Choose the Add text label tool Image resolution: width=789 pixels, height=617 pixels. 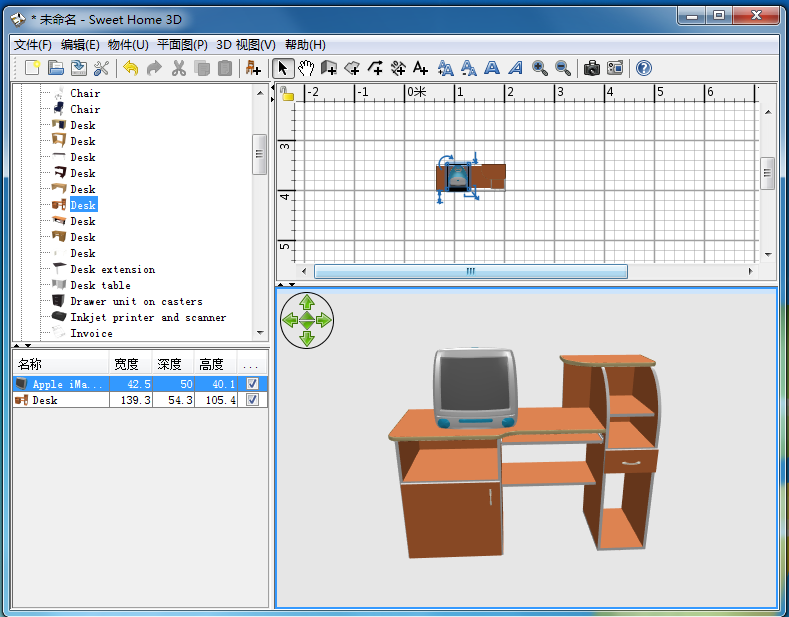click(x=420, y=68)
